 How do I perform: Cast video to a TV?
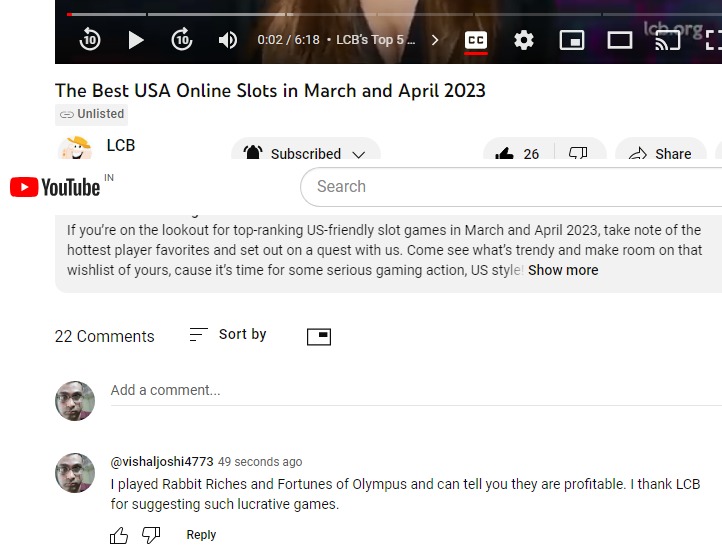(668, 40)
